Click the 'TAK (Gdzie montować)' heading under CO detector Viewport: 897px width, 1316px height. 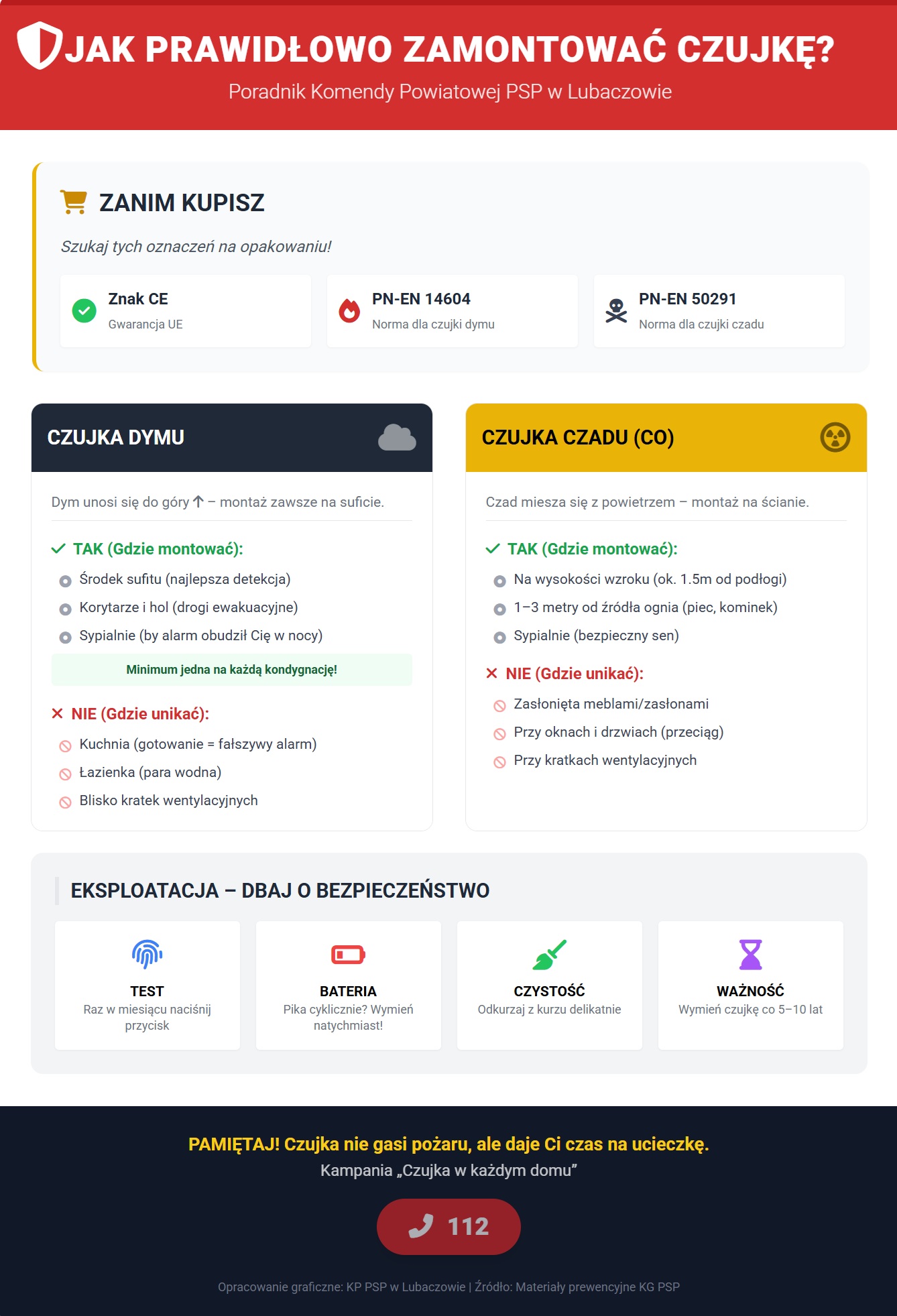pyautogui.click(x=592, y=549)
